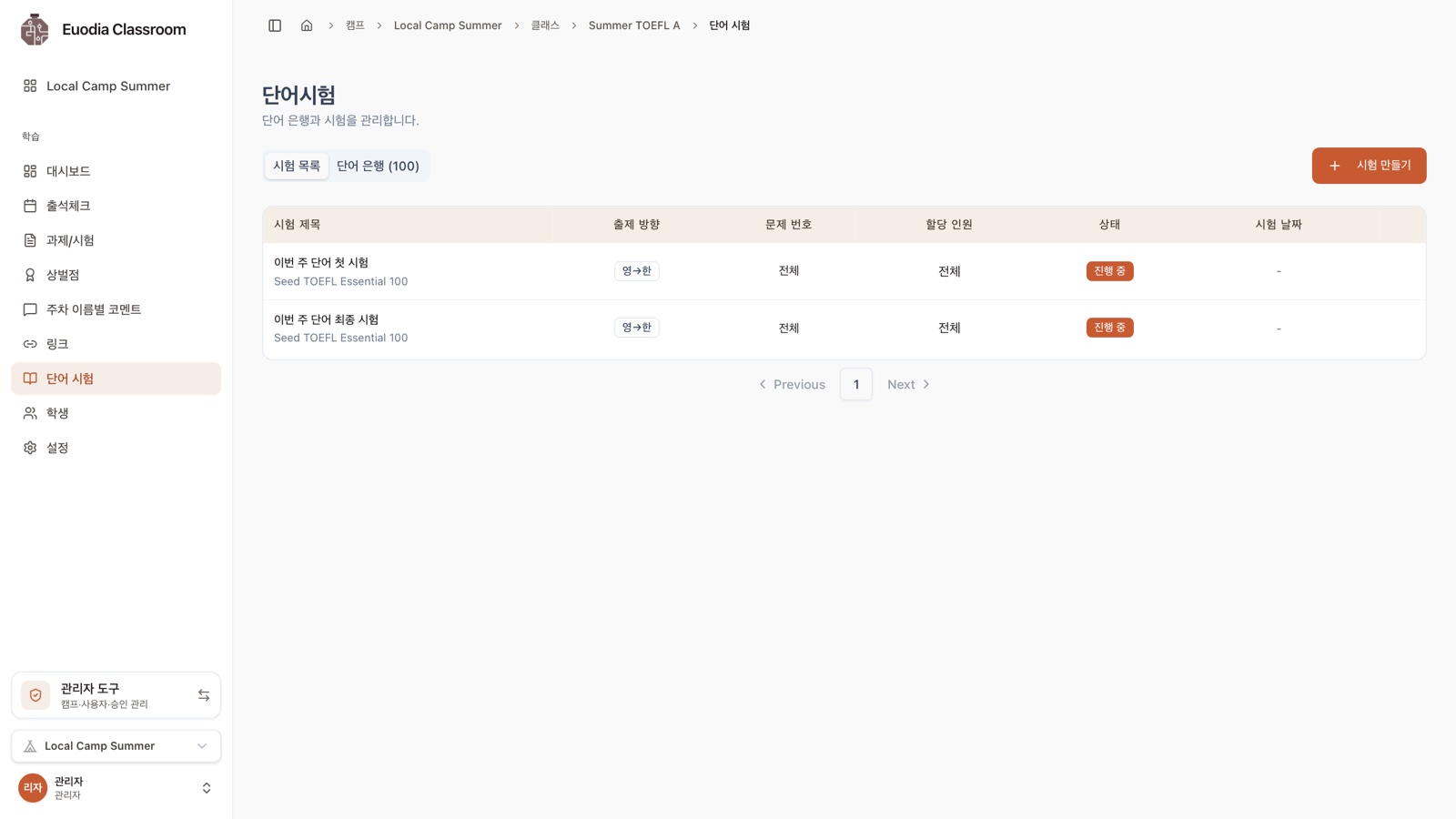This screenshot has width=1456, height=819.
Task: Click the 시험 만들기 button
Action: pos(1369,166)
